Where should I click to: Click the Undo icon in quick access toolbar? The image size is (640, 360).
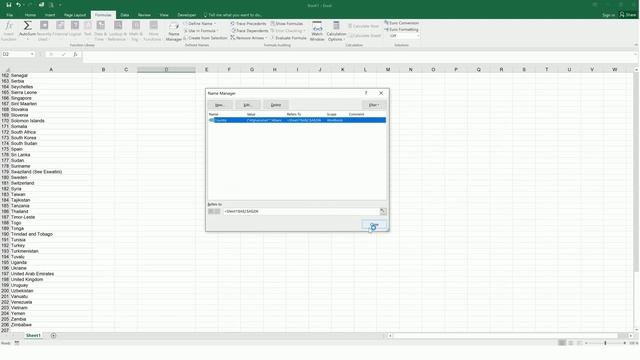(18, 5)
